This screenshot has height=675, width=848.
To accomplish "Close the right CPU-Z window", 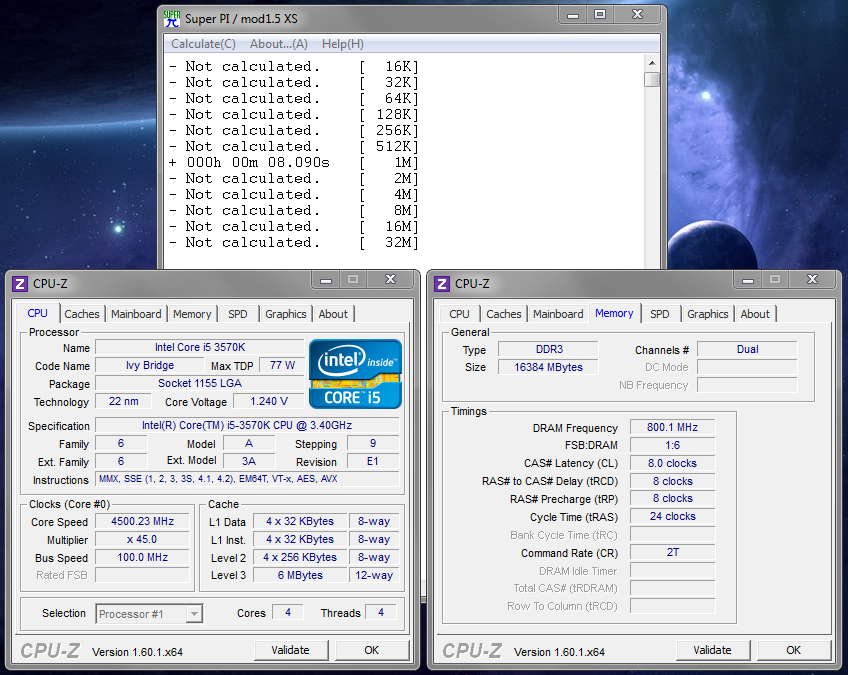I will click(x=812, y=280).
